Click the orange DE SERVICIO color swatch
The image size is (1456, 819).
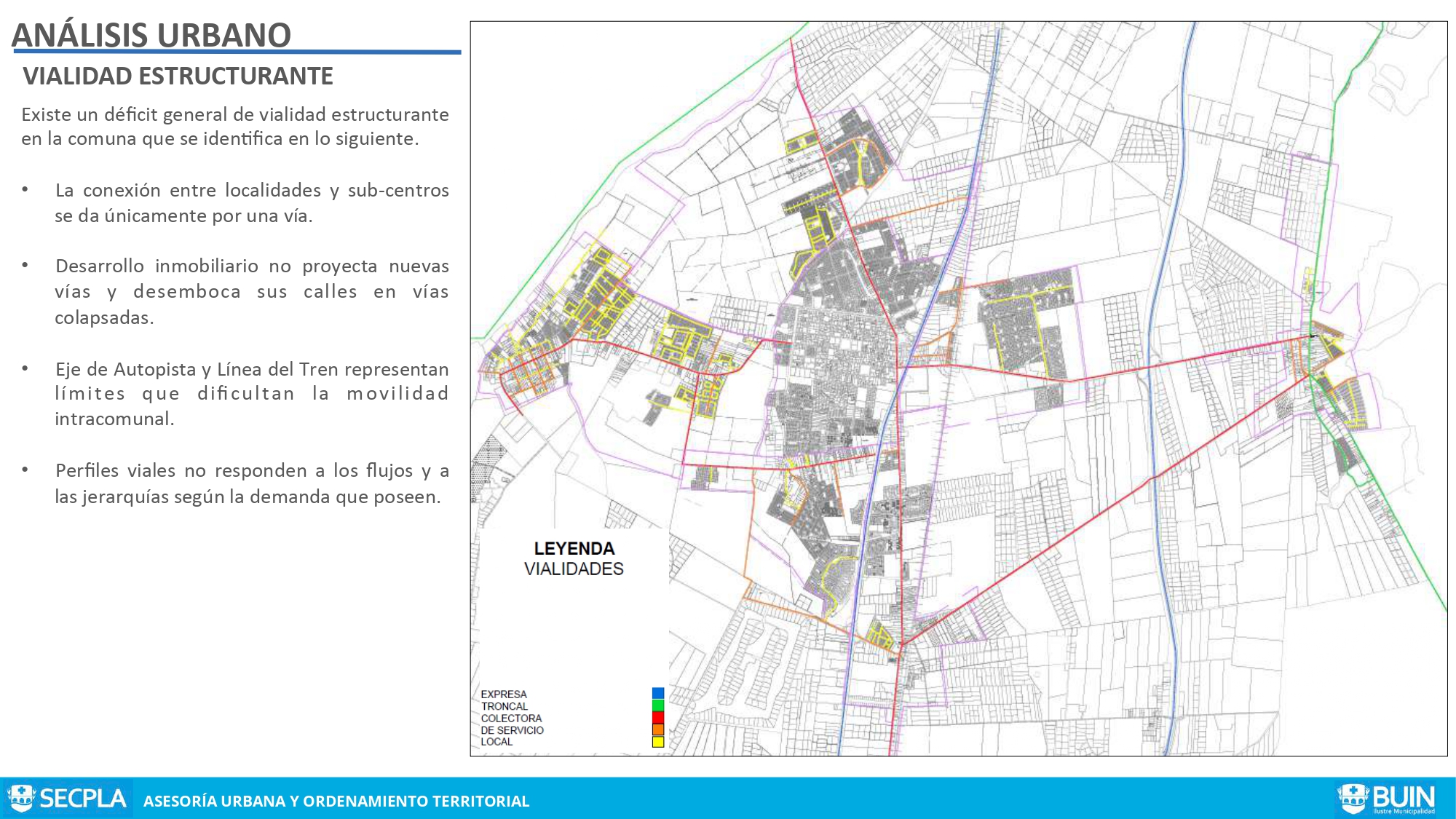click(x=658, y=729)
